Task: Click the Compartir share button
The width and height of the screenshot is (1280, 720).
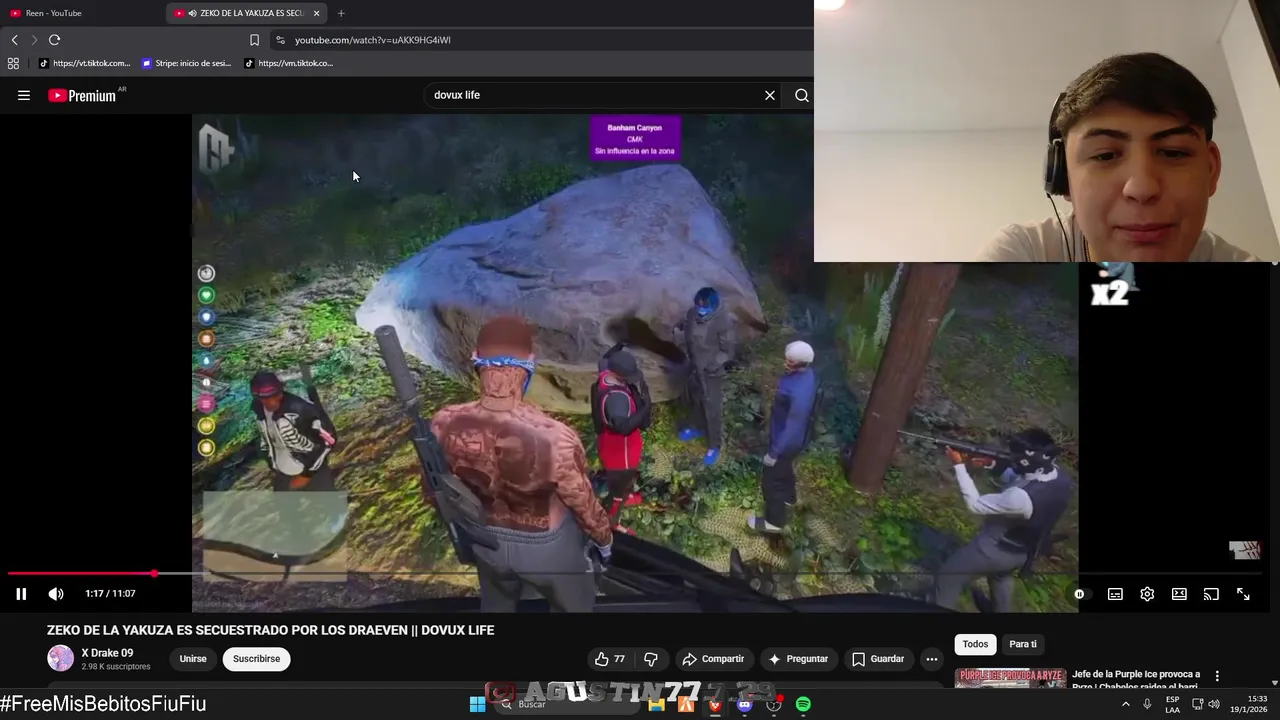Action: (713, 659)
